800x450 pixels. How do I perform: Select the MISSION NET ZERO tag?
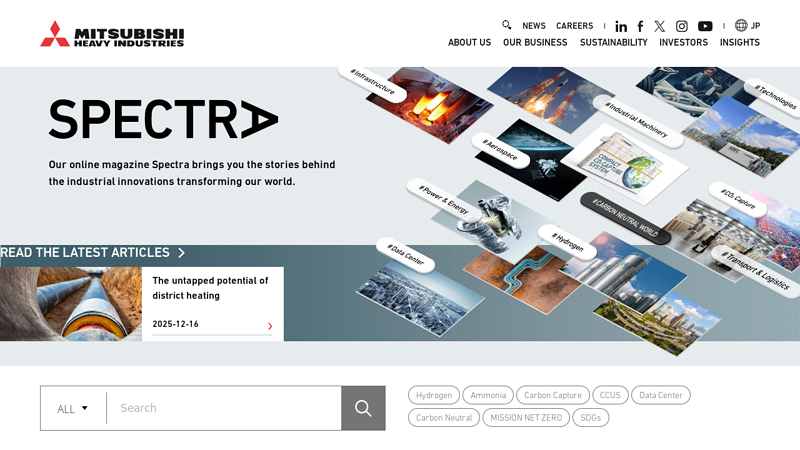[526, 417]
